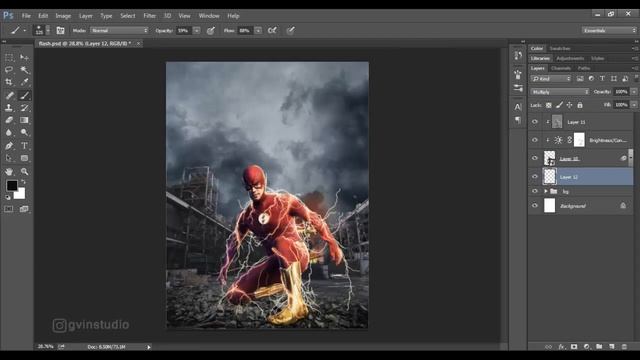Open the Brush Preset picker
Image resolution: width=640 pixels, height=360 pixels.
[x=42, y=30]
